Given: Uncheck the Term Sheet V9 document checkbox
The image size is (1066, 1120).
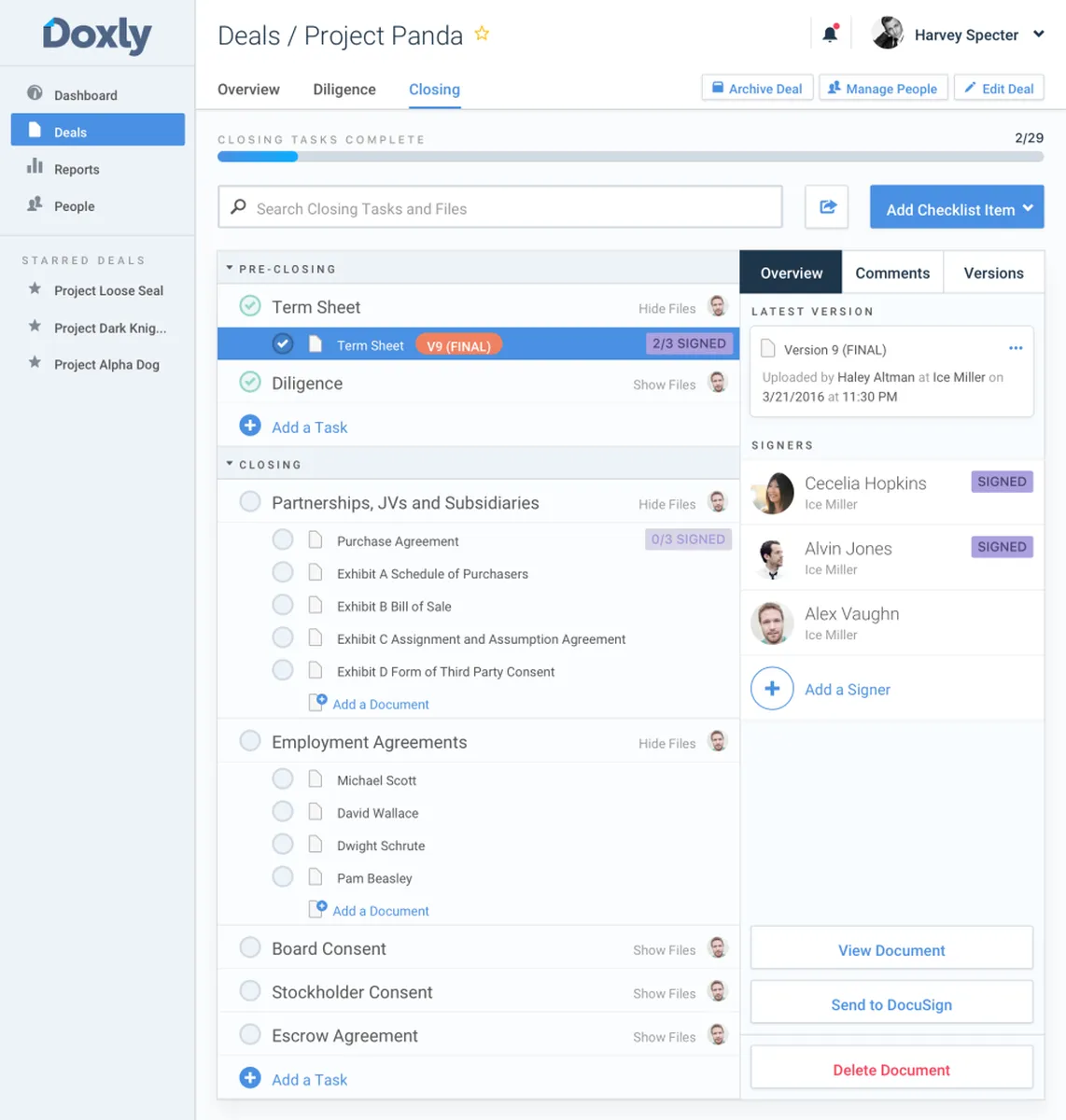Looking at the screenshot, I should (283, 344).
